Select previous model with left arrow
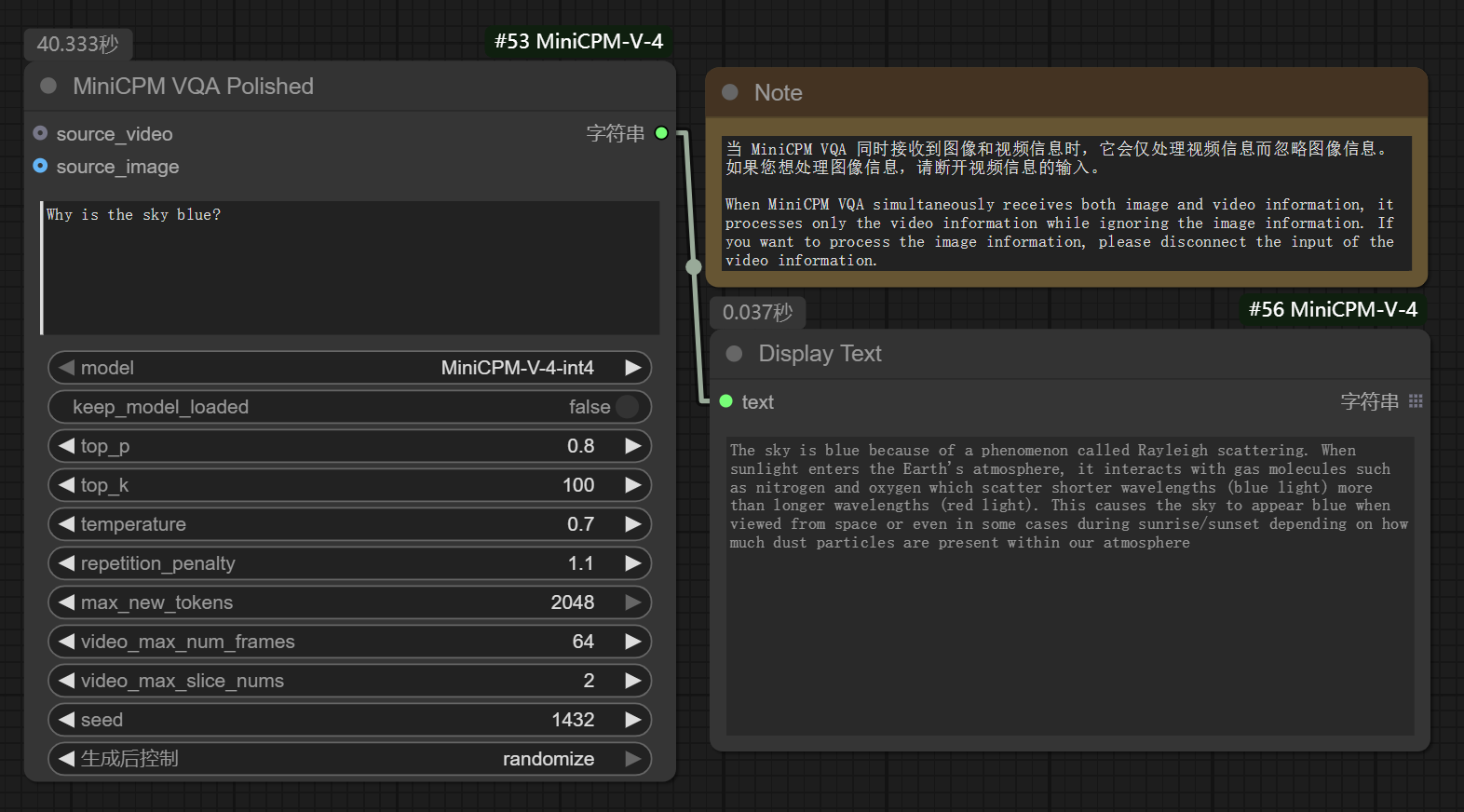The height and width of the screenshot is (812, 1464). [66, 368]
